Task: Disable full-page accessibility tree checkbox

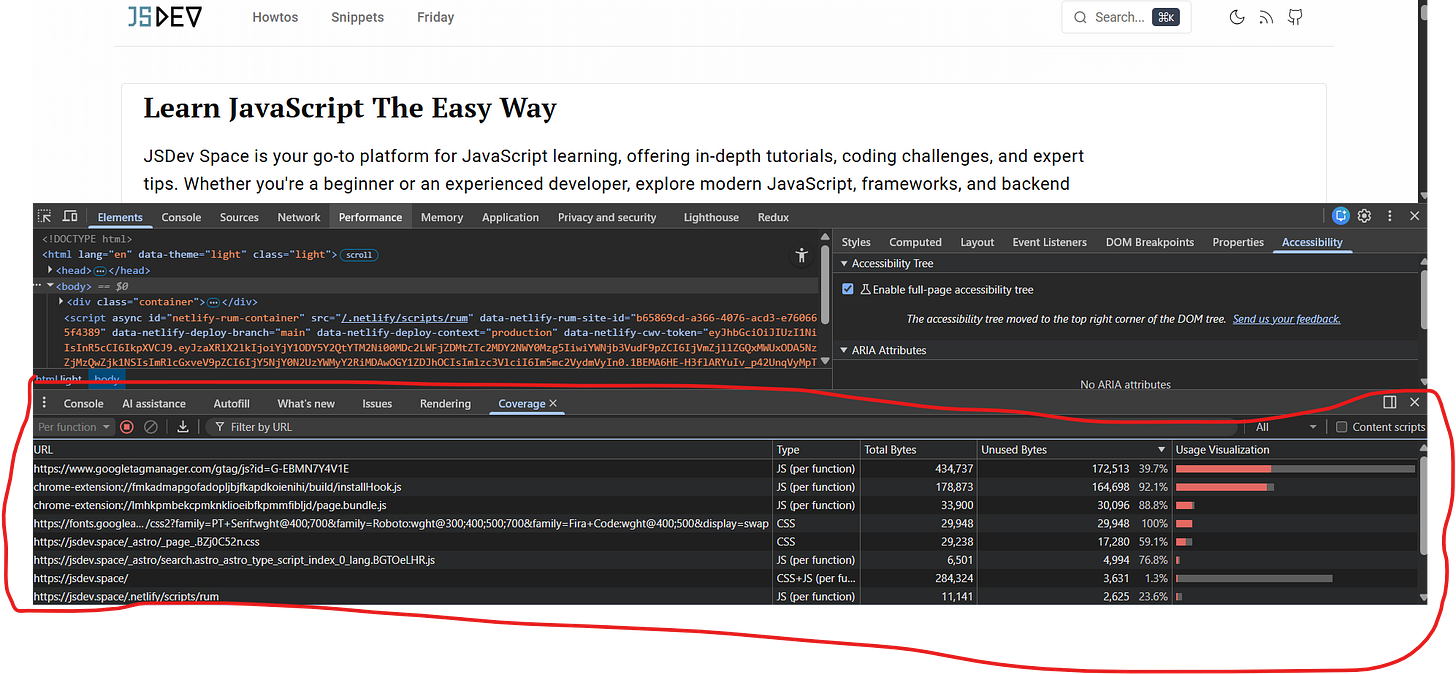Action: tap(848, 289)
